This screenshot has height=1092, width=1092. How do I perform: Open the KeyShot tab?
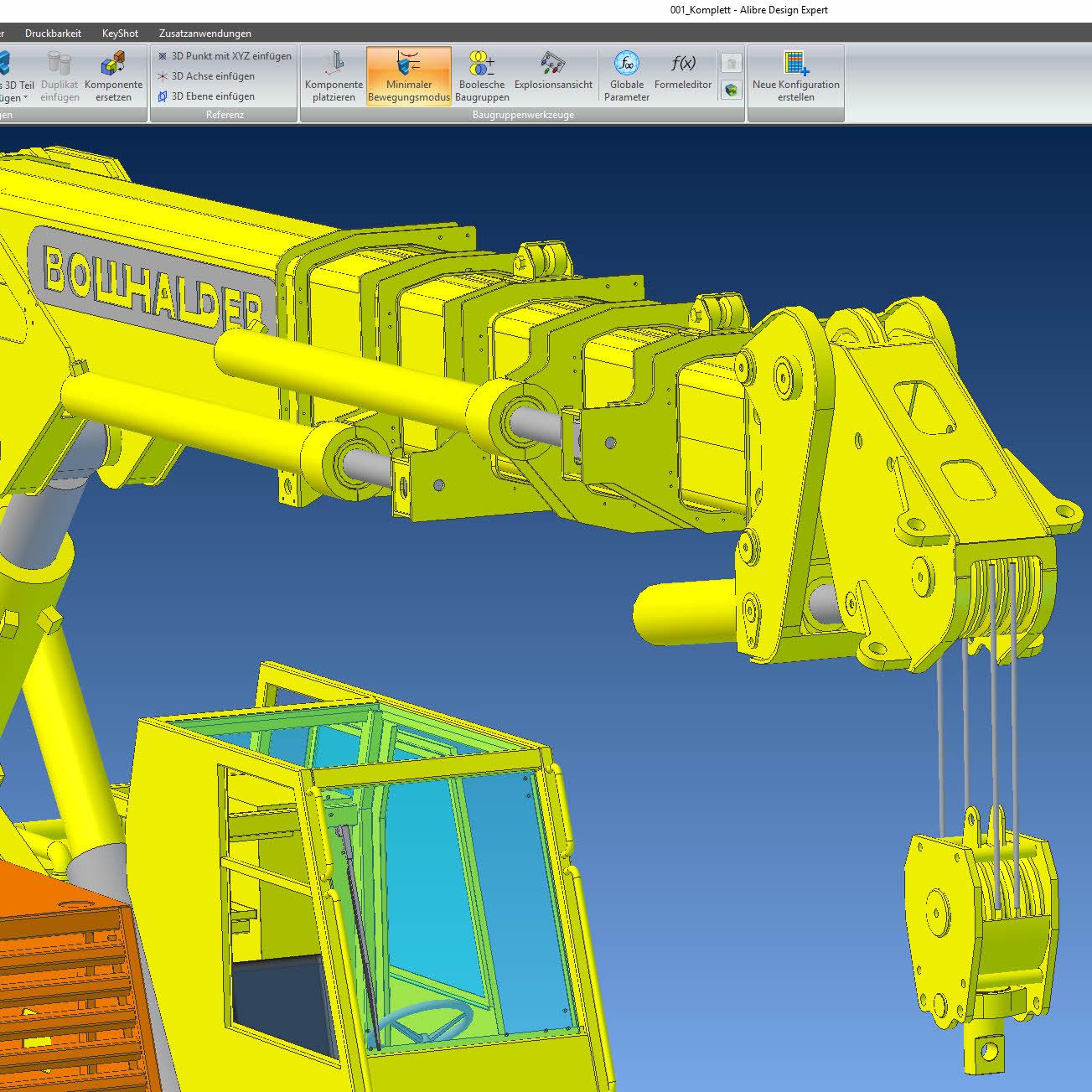tap(120, 34)
